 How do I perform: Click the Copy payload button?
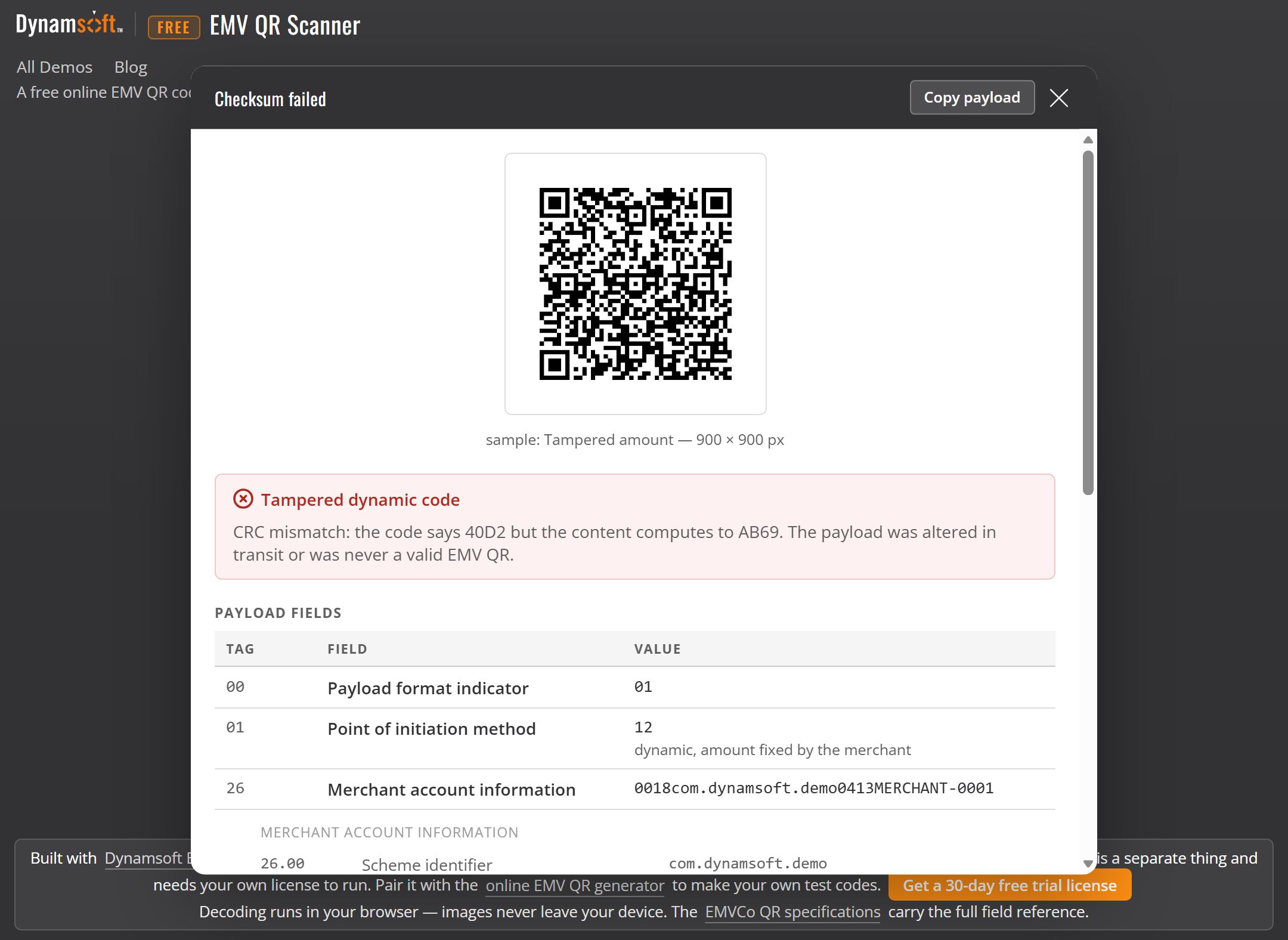pos(972,97)
